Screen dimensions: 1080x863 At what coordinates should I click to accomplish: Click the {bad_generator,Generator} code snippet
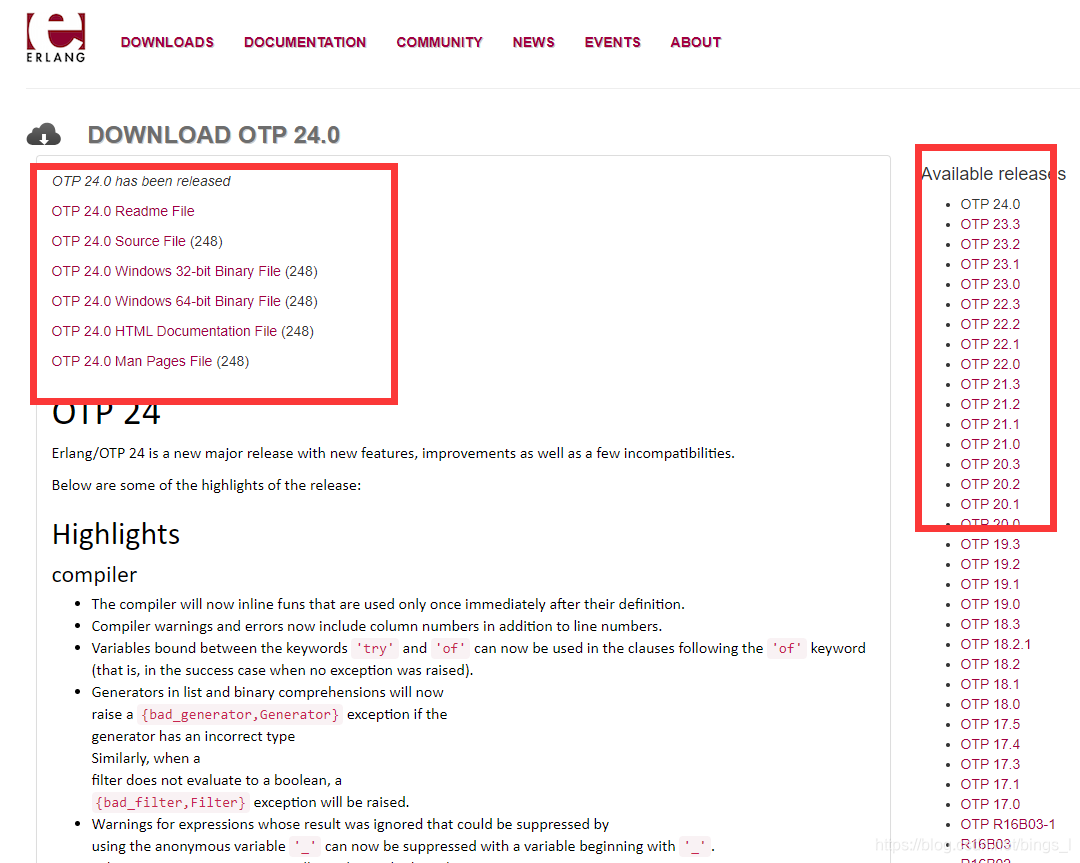tap(240, 714)
